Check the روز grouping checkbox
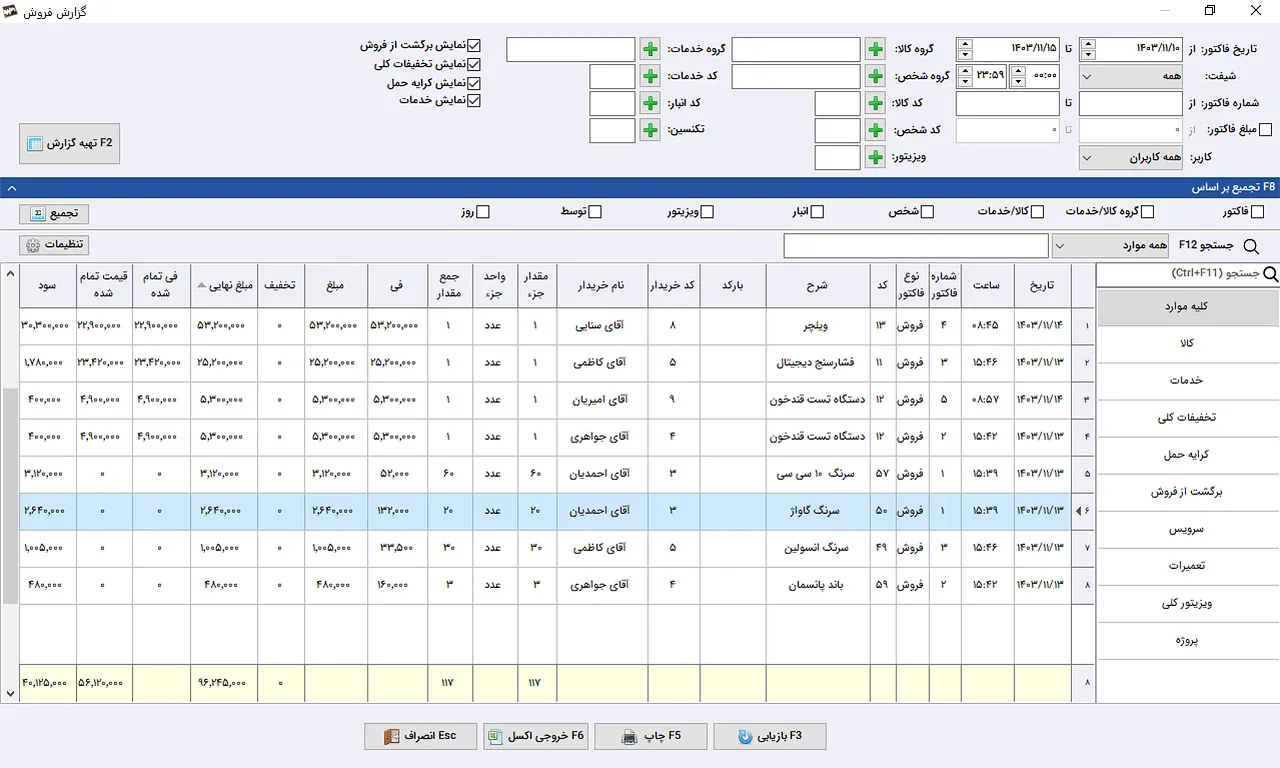The image size is (1280, 768). (483, 212)
